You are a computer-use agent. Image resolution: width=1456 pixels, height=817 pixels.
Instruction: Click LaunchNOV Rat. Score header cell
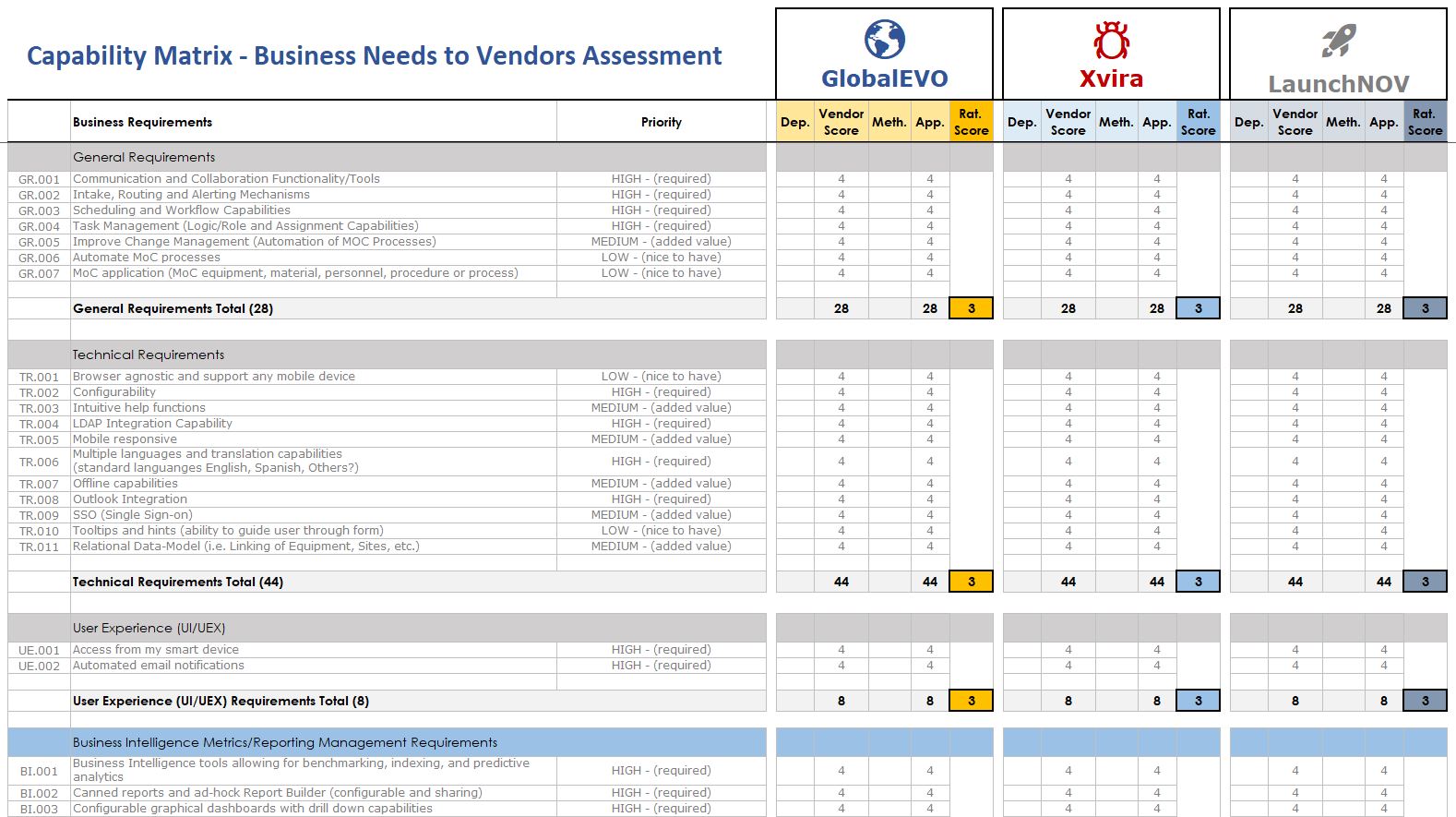1425,122
